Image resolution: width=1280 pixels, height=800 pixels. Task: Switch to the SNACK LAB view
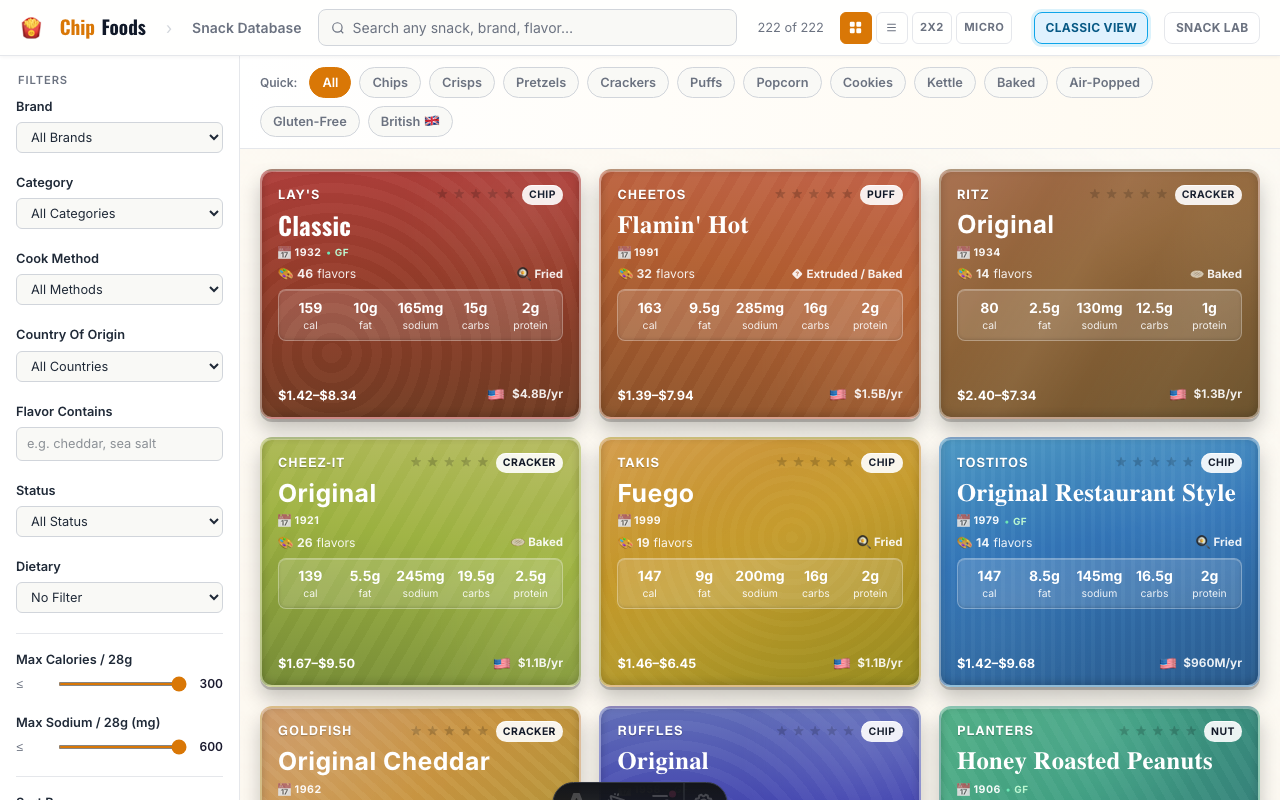1211,28
